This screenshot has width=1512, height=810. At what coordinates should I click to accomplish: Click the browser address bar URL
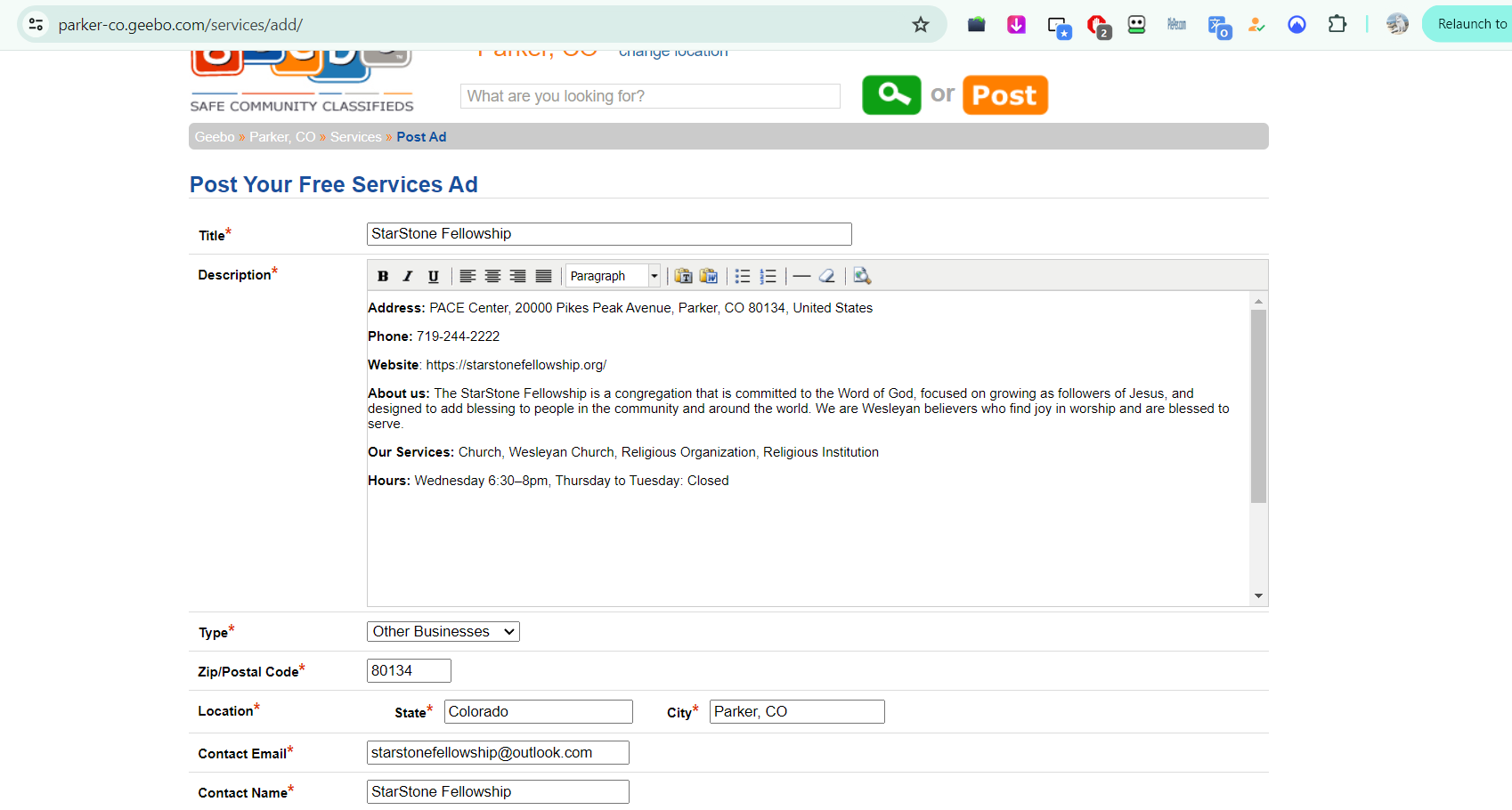click(x=181, y=25)
